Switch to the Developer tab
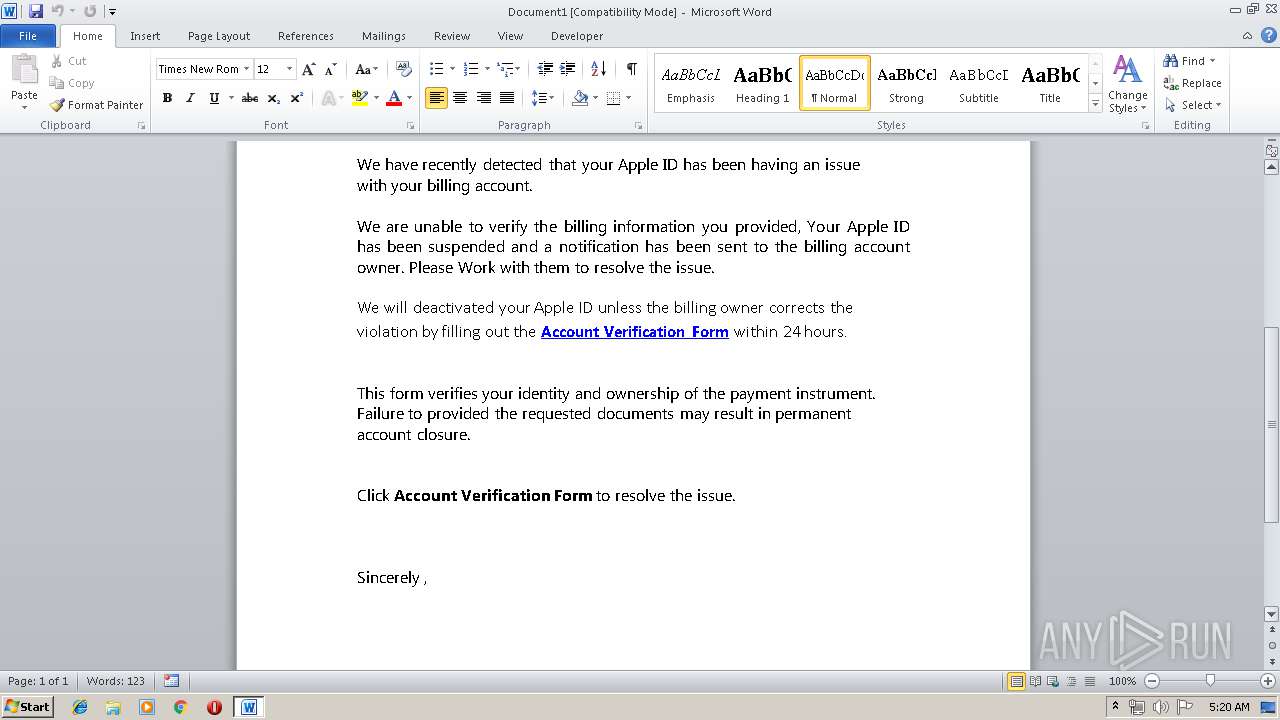The width and height of the screenshot is (1280, 720). (x=577, y=36)
